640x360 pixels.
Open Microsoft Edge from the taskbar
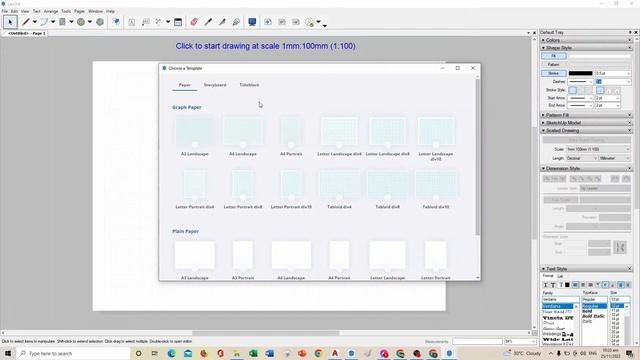pyautogui.click(x=171, y=353)
